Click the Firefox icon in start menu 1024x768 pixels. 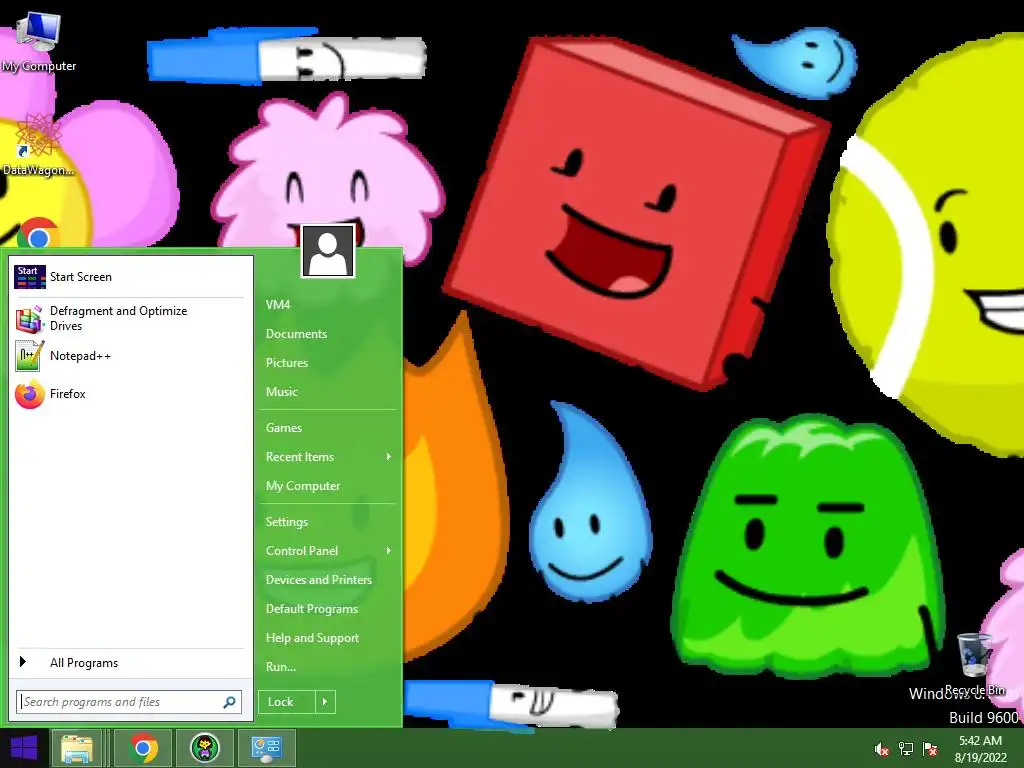coord(29,394)
